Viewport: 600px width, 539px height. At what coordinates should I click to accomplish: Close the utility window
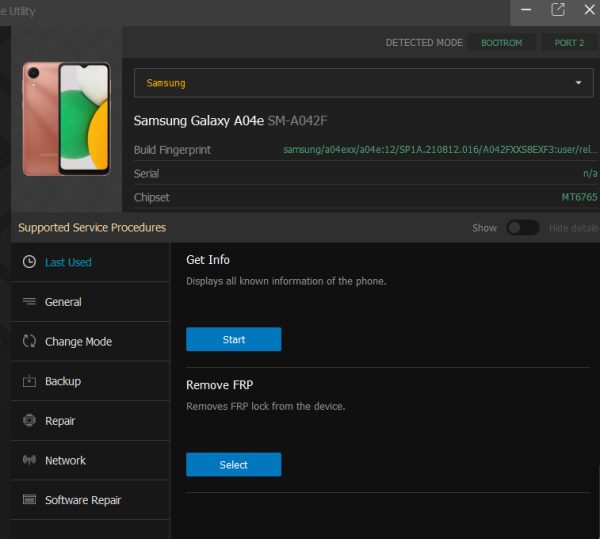[x=589, y=10]
